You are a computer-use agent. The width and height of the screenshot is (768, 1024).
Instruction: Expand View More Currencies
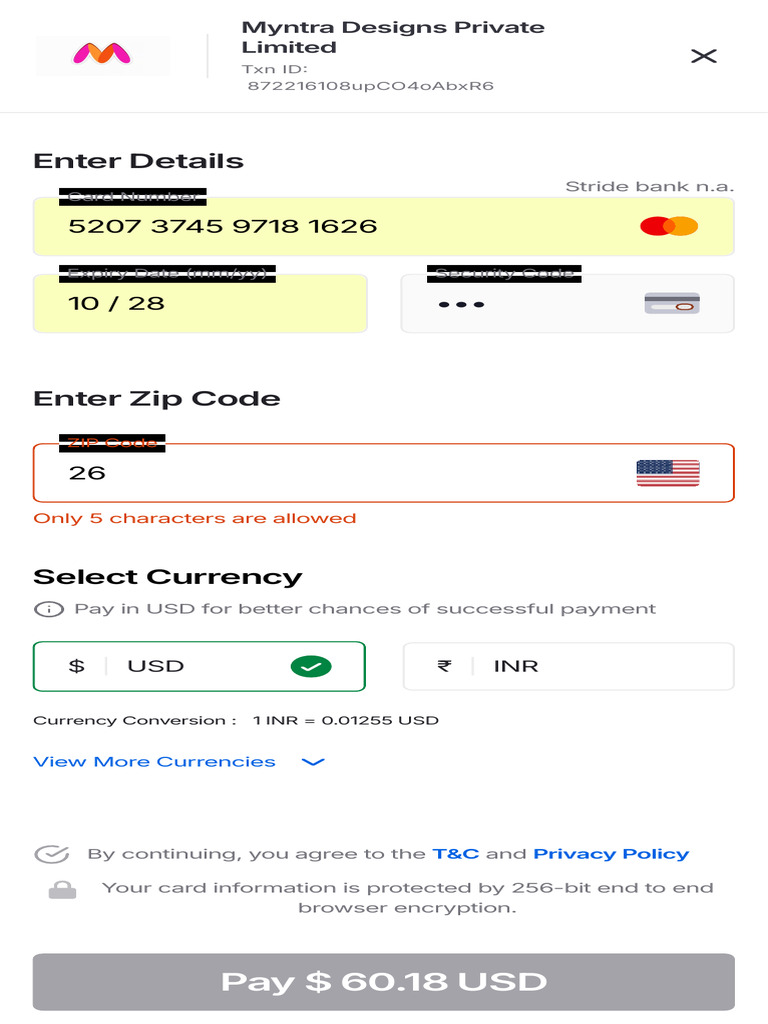(154, 762)
